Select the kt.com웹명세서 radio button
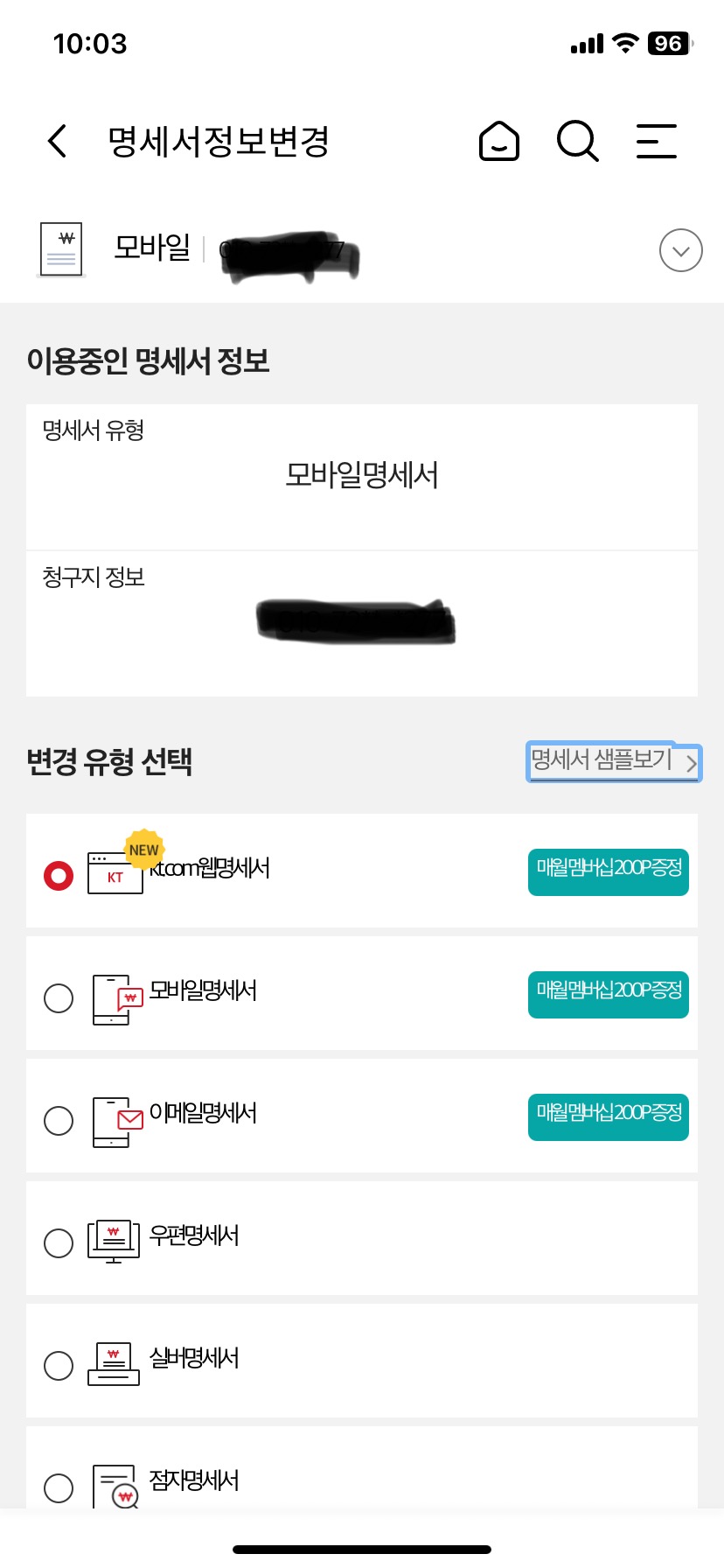Screen dimensions: 724x1568 (x=59, y=875)
